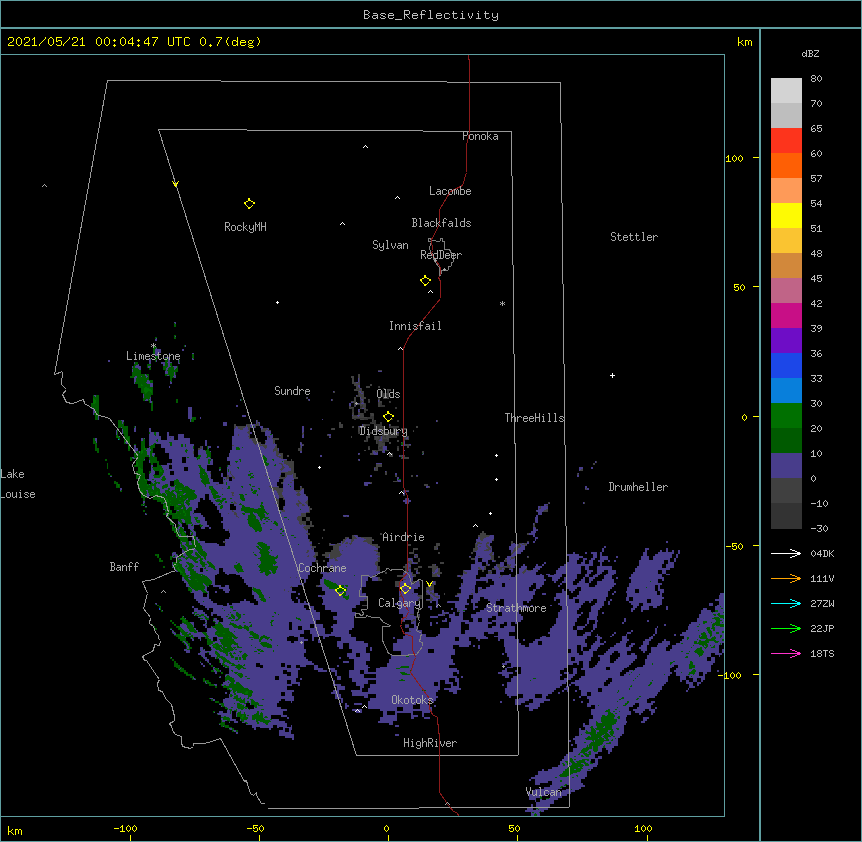Click the green 22JP arrow in legend
This screenshot has width=862, height=842.
(786, 628)
